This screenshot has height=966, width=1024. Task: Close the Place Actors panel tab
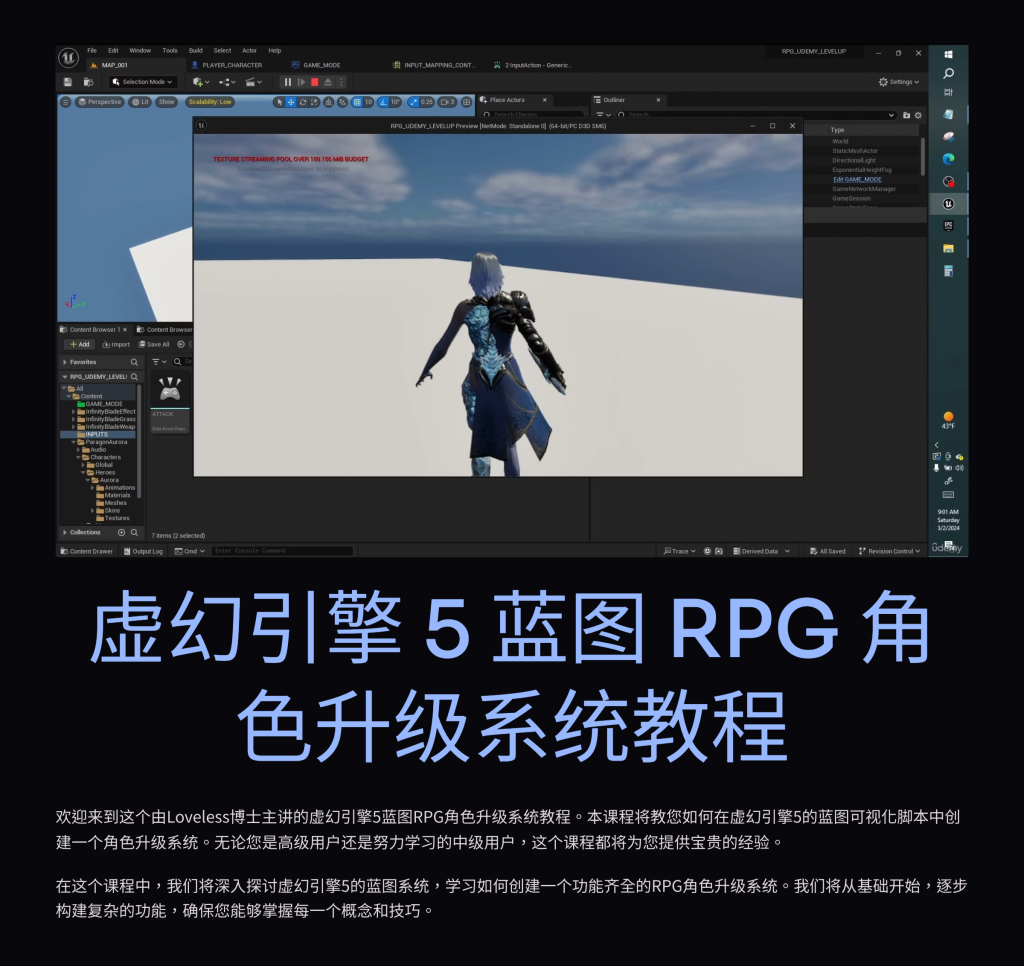[545, 100]
